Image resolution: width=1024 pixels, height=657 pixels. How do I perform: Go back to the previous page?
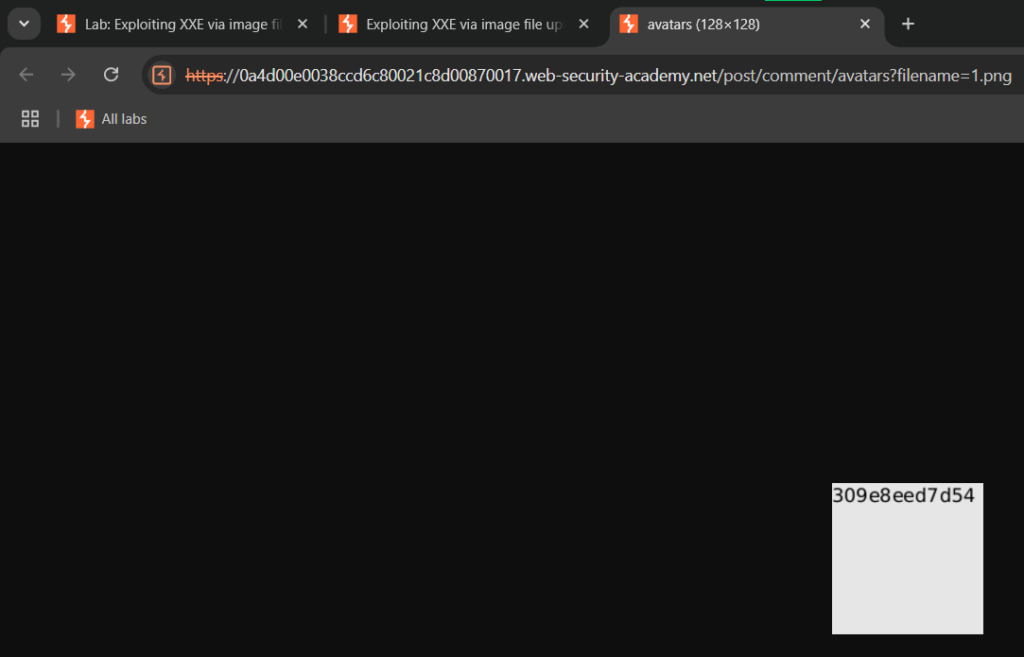[x=26, y=74]
